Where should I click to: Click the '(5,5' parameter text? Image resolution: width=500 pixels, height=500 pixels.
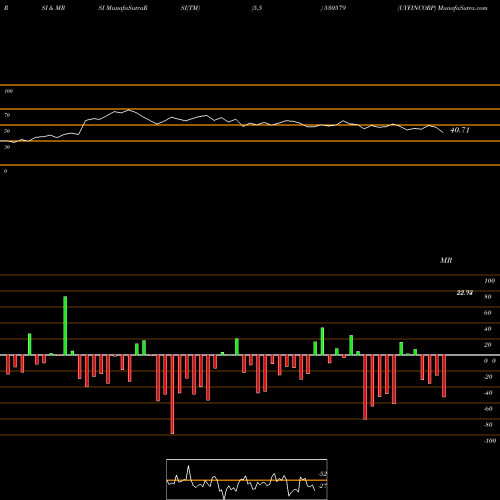pos(257,8)
